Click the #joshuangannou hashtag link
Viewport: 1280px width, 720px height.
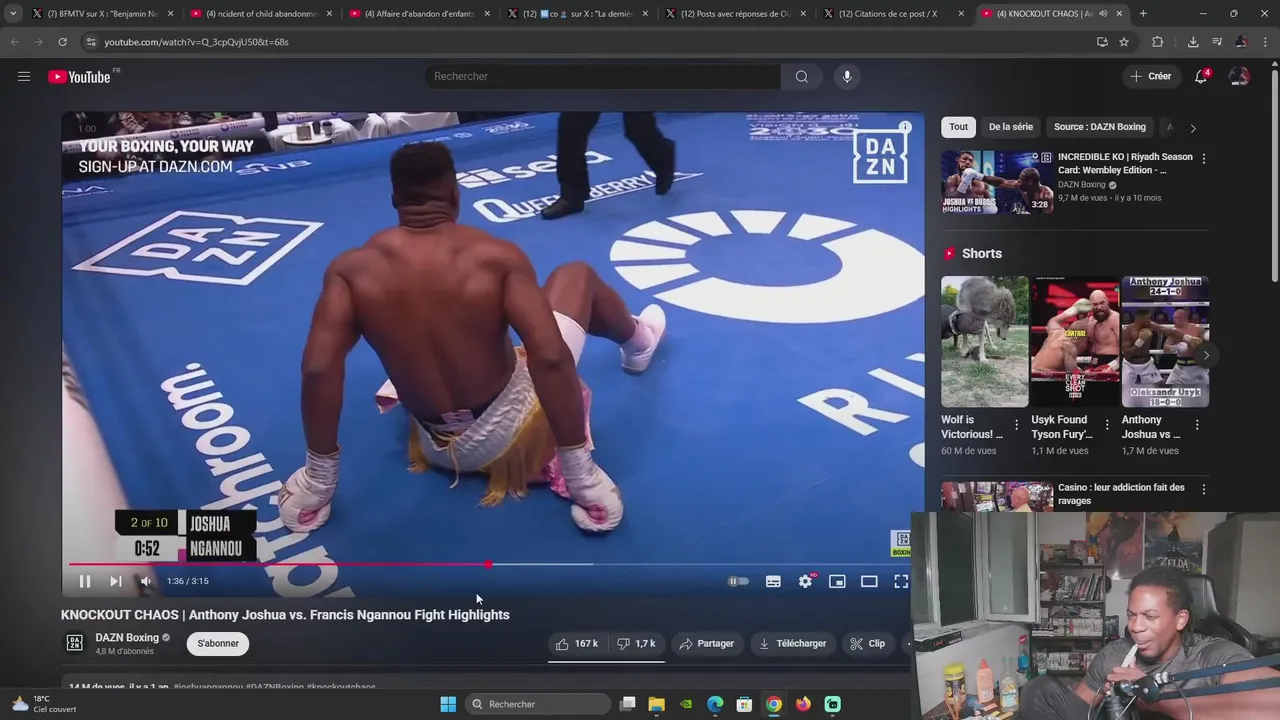click(x=208, y=687)
